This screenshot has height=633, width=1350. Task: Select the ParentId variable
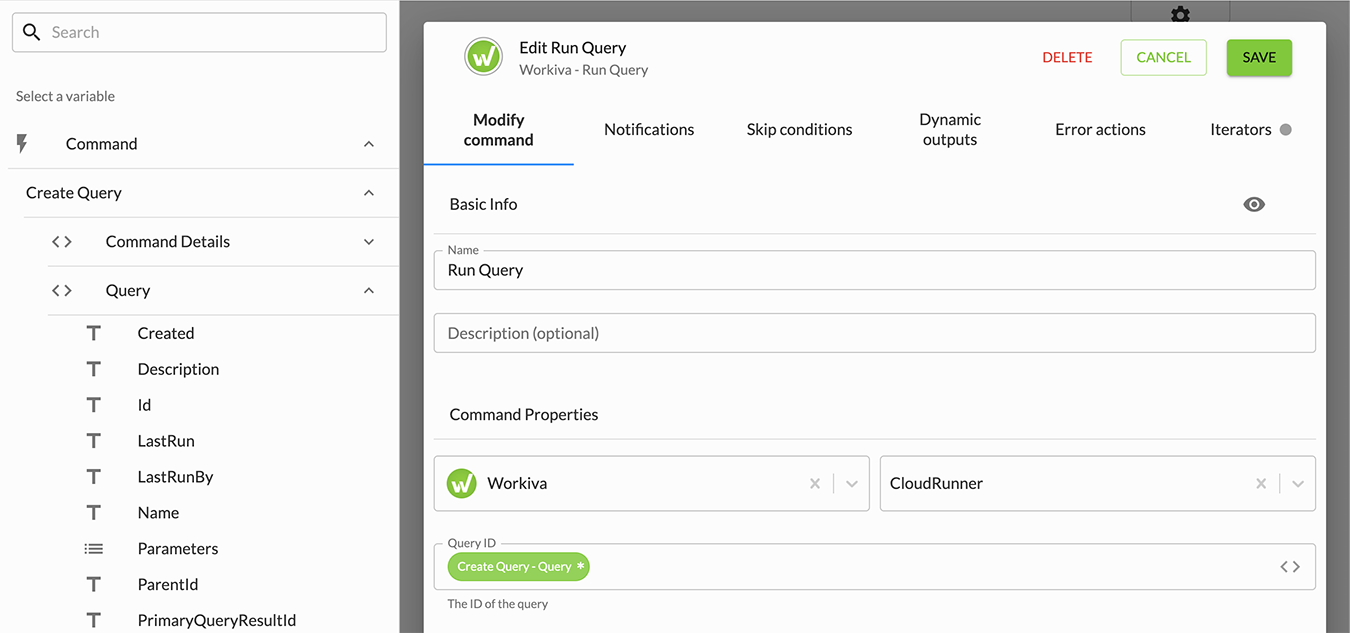(x=167, y=585)
